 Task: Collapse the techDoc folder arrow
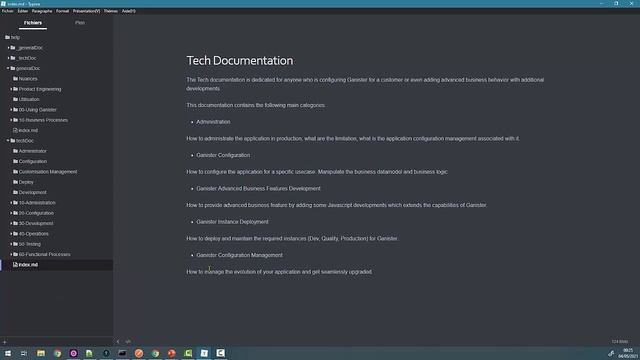8,140
